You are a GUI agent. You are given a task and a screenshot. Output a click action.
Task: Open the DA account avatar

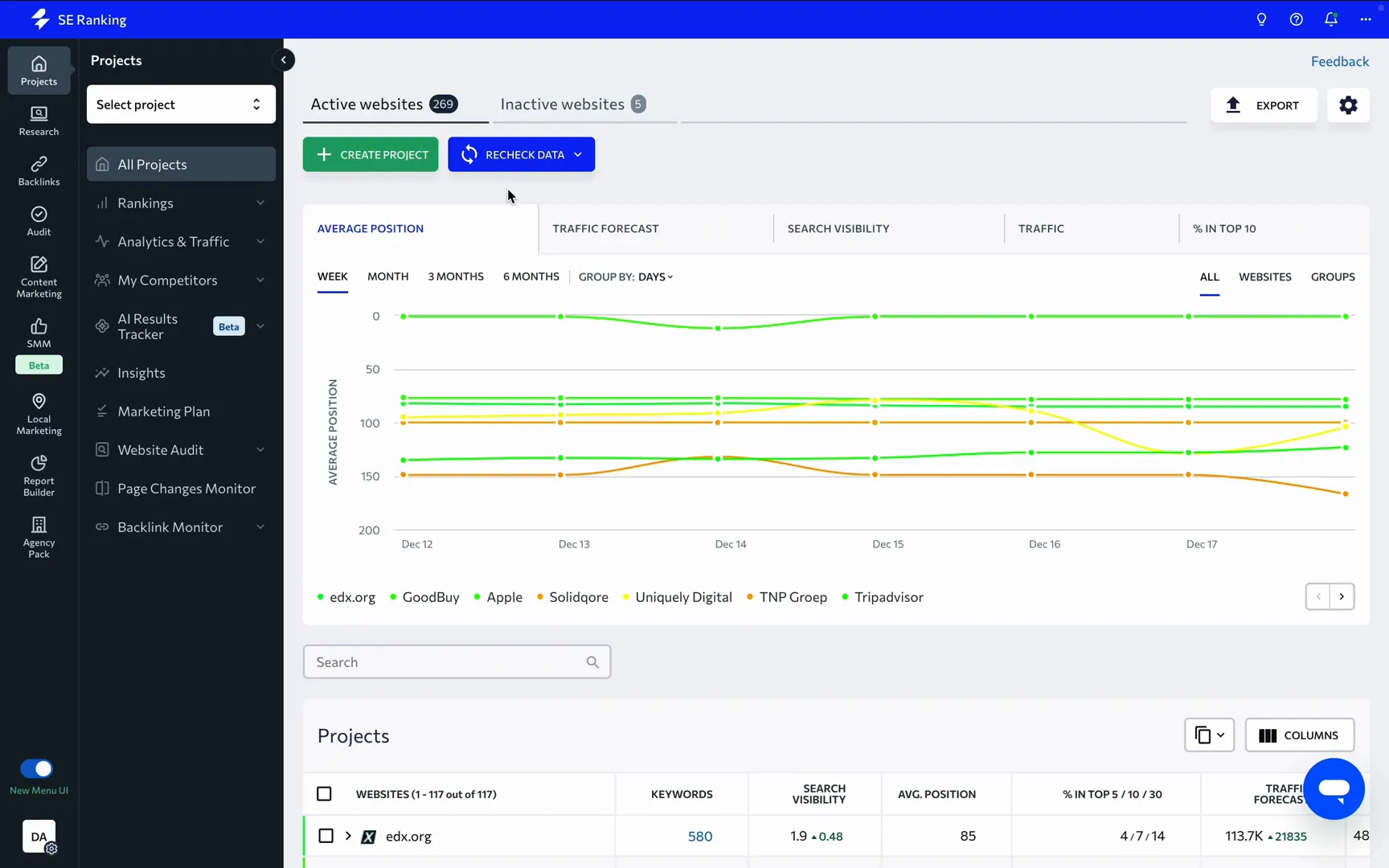tap(39, 837)
